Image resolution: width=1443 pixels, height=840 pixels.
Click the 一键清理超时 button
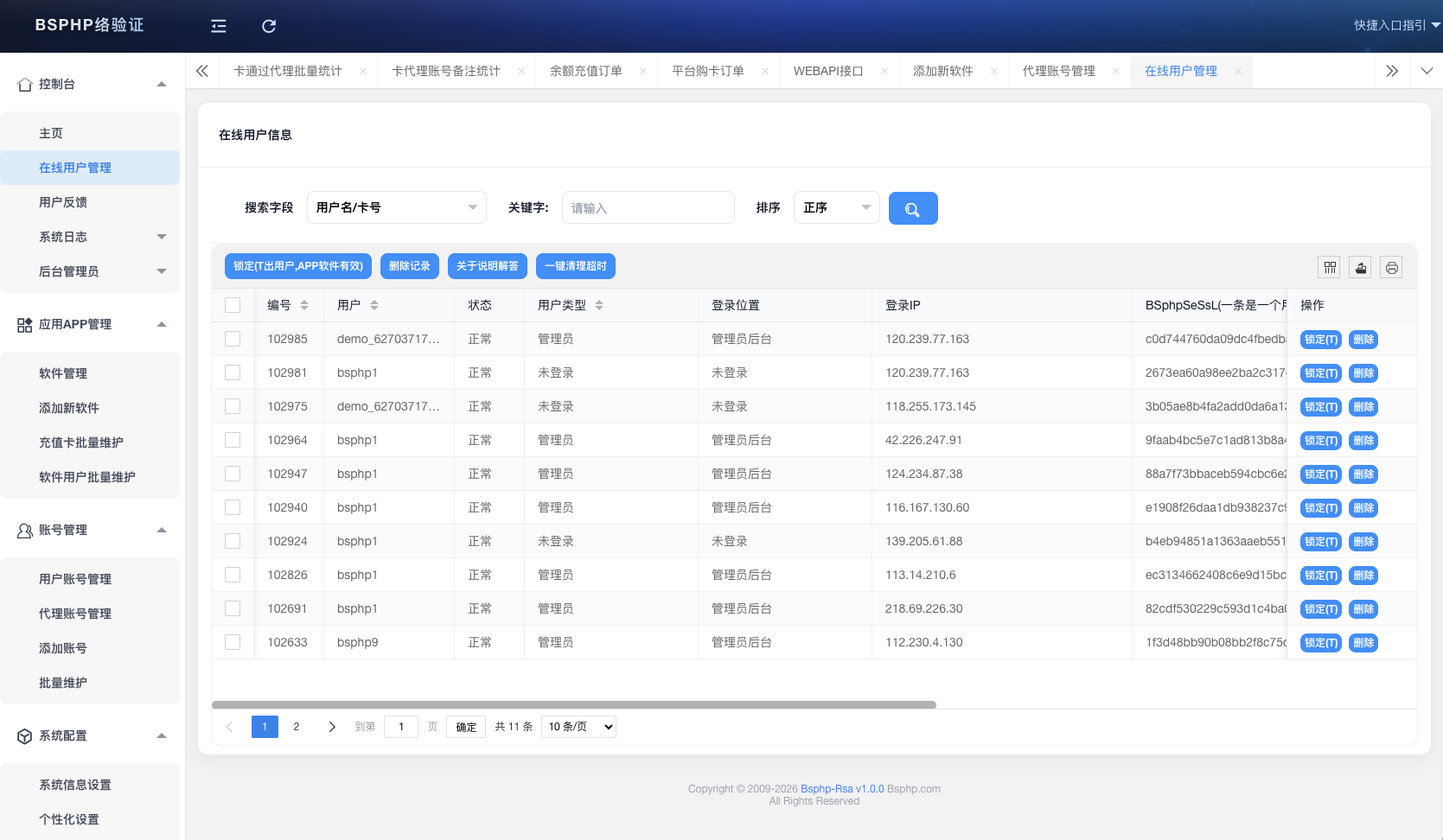pyautogui.click(x=576, y=266)
